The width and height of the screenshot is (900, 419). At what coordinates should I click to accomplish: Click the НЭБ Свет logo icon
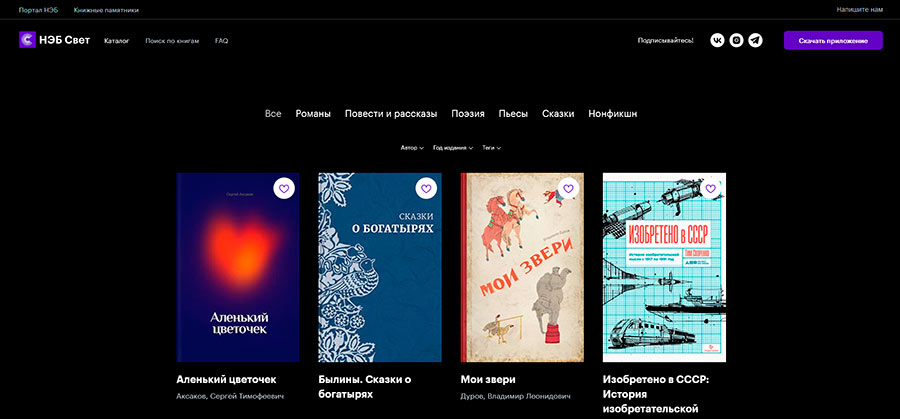click(27, 40)
